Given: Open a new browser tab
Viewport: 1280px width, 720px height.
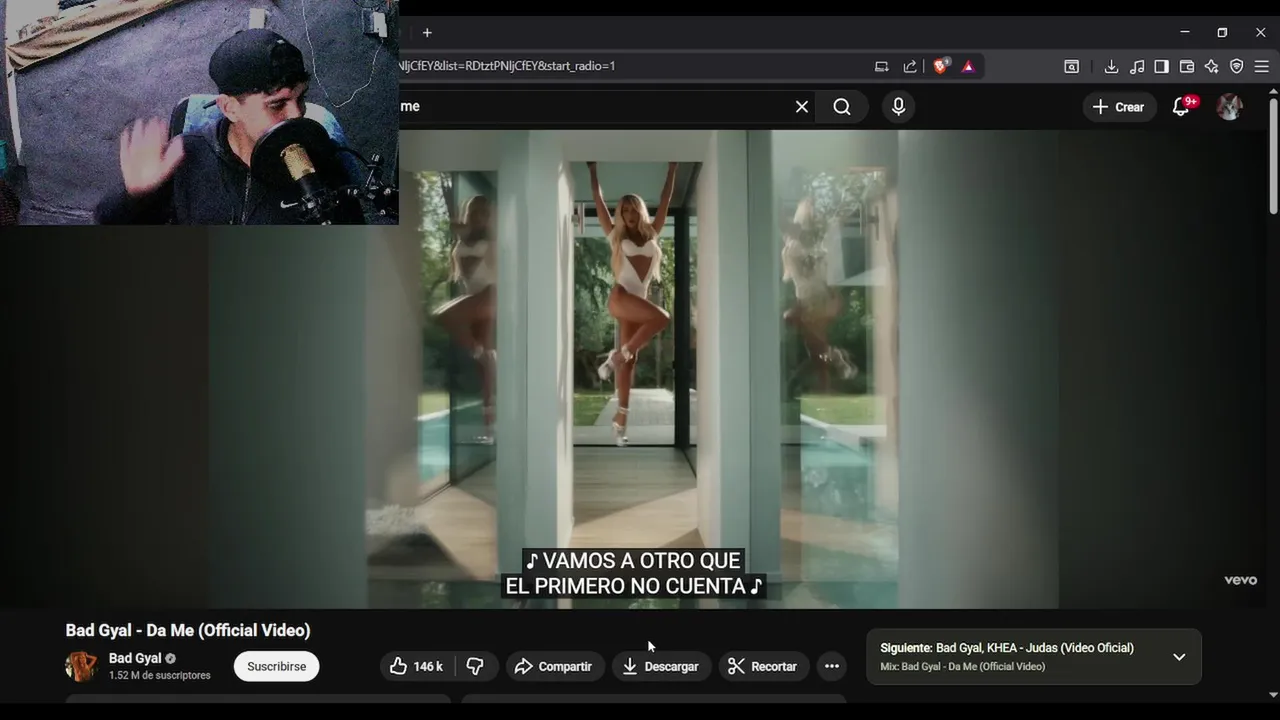Looking at the screenshot, I should (427, 33).
